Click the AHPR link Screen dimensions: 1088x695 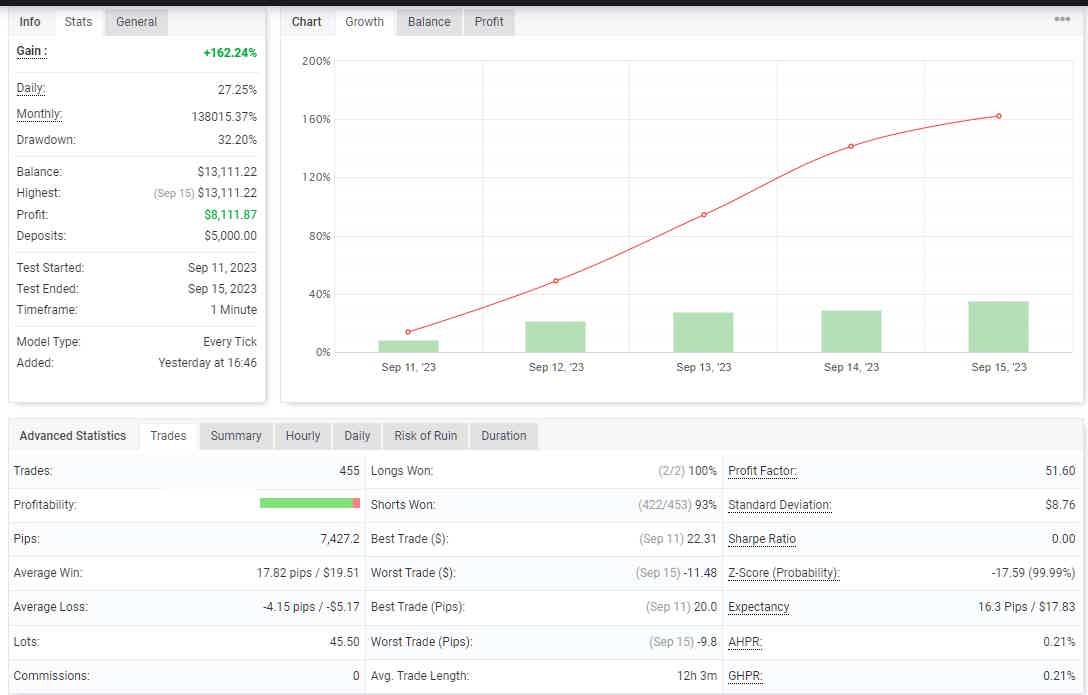(745, 642)
